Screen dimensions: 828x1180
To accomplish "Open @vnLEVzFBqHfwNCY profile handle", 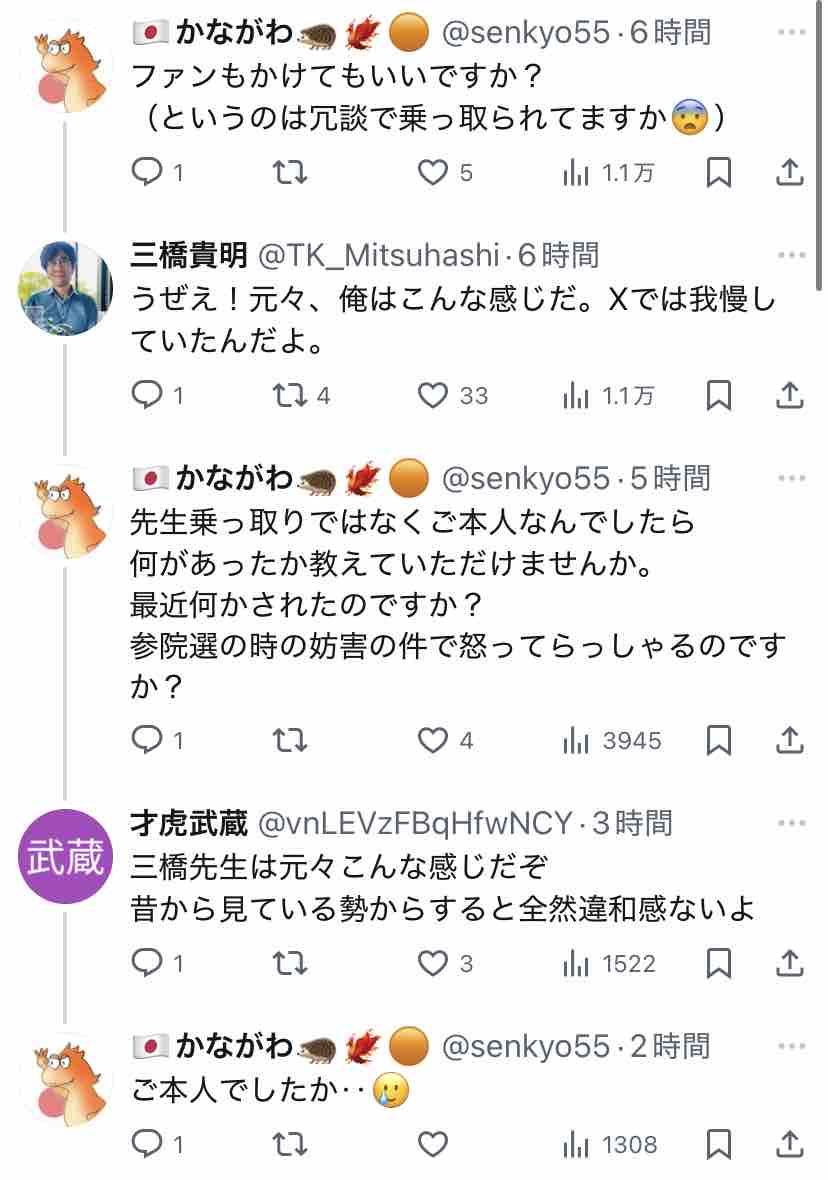I will point(415,824).
